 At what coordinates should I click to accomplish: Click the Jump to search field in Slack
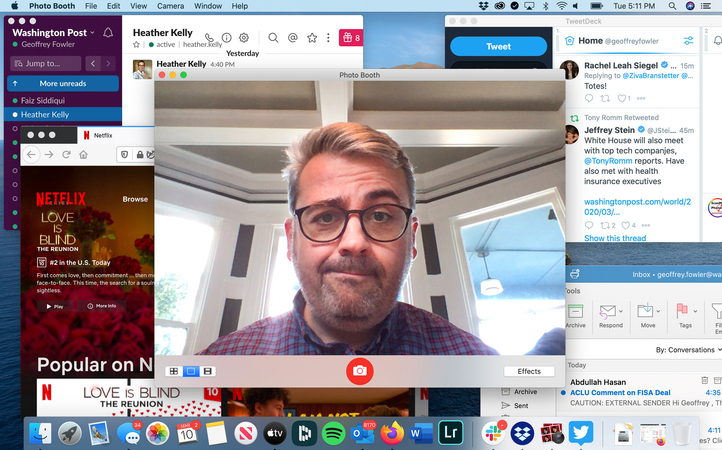coord(59,63)
